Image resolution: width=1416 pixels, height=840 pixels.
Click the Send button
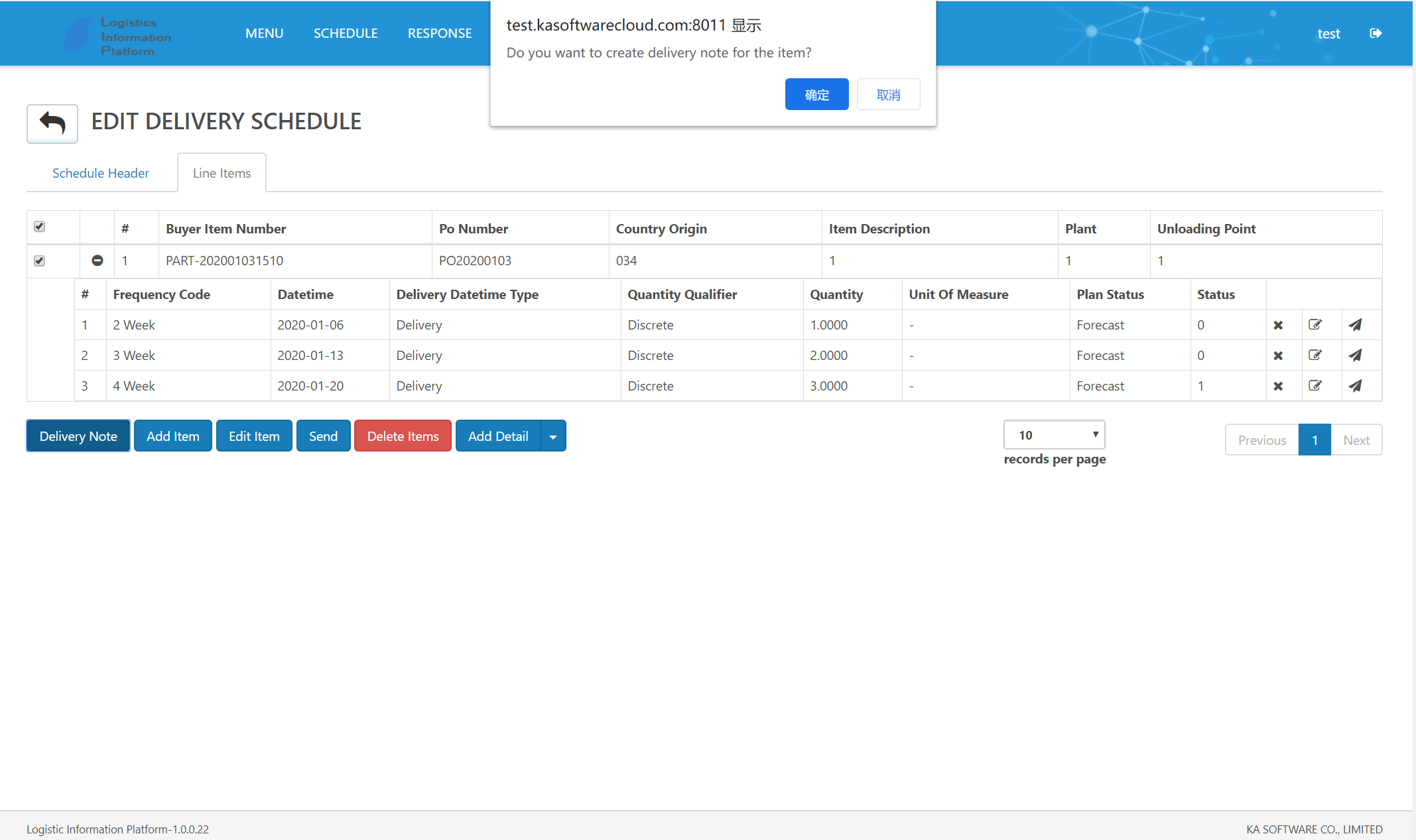coord(323,436)
